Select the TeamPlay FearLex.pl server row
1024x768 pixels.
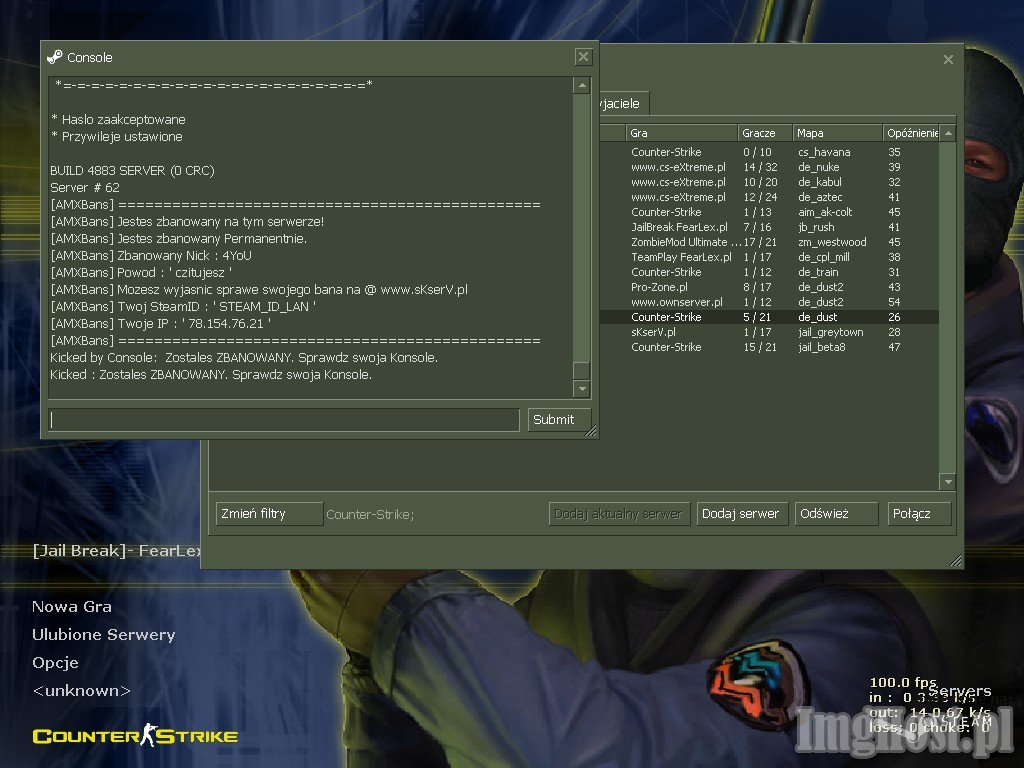tap(769, 257)
